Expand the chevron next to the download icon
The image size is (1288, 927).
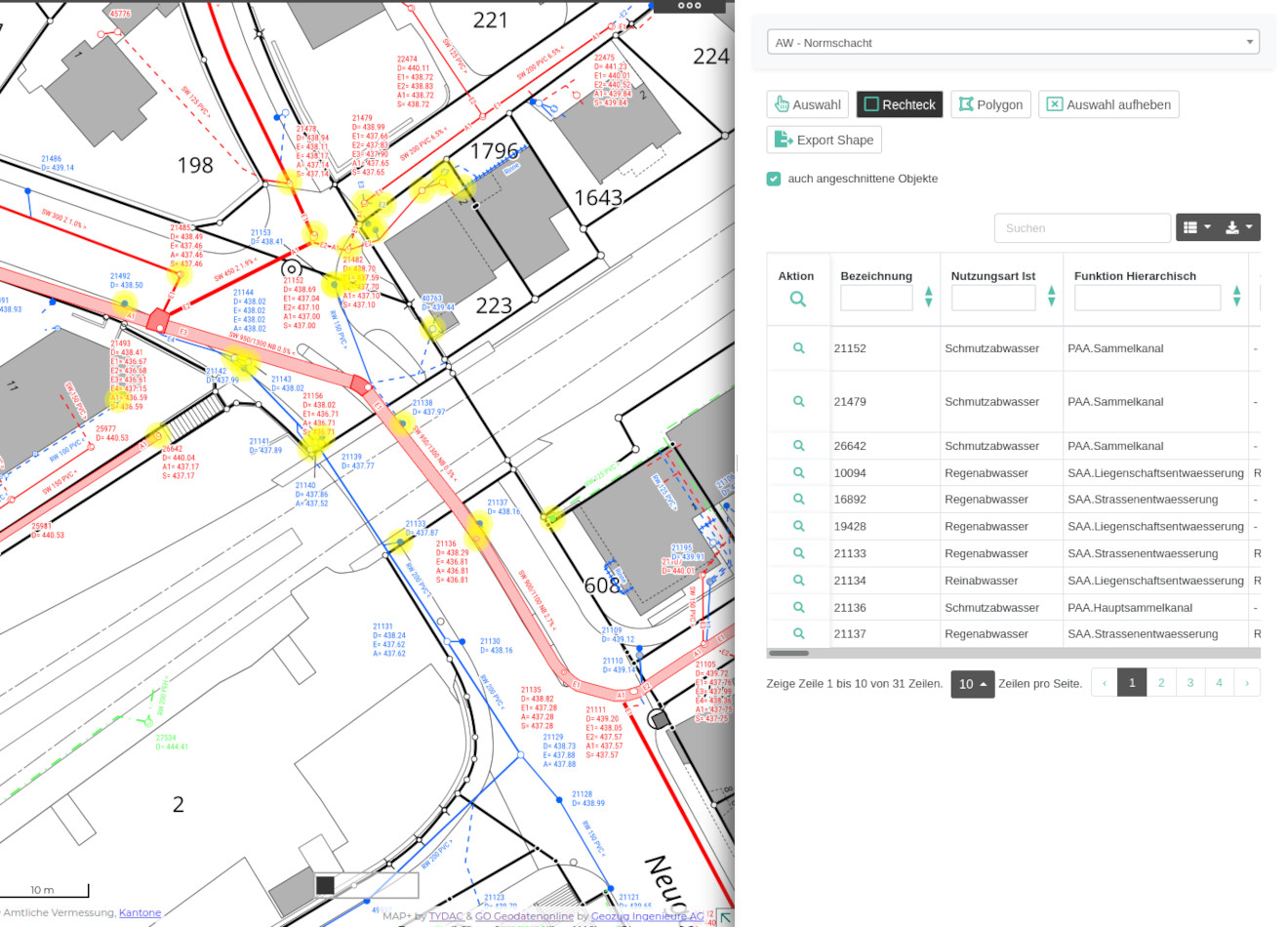click(x=1249, y=227)
